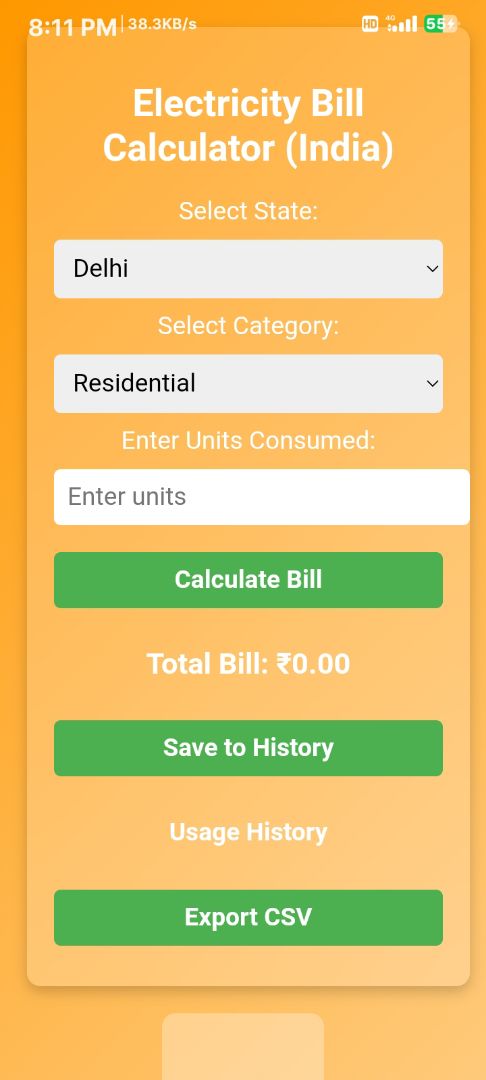Tap the Electricity Bill Calculator (India) title

click(248, 126)
